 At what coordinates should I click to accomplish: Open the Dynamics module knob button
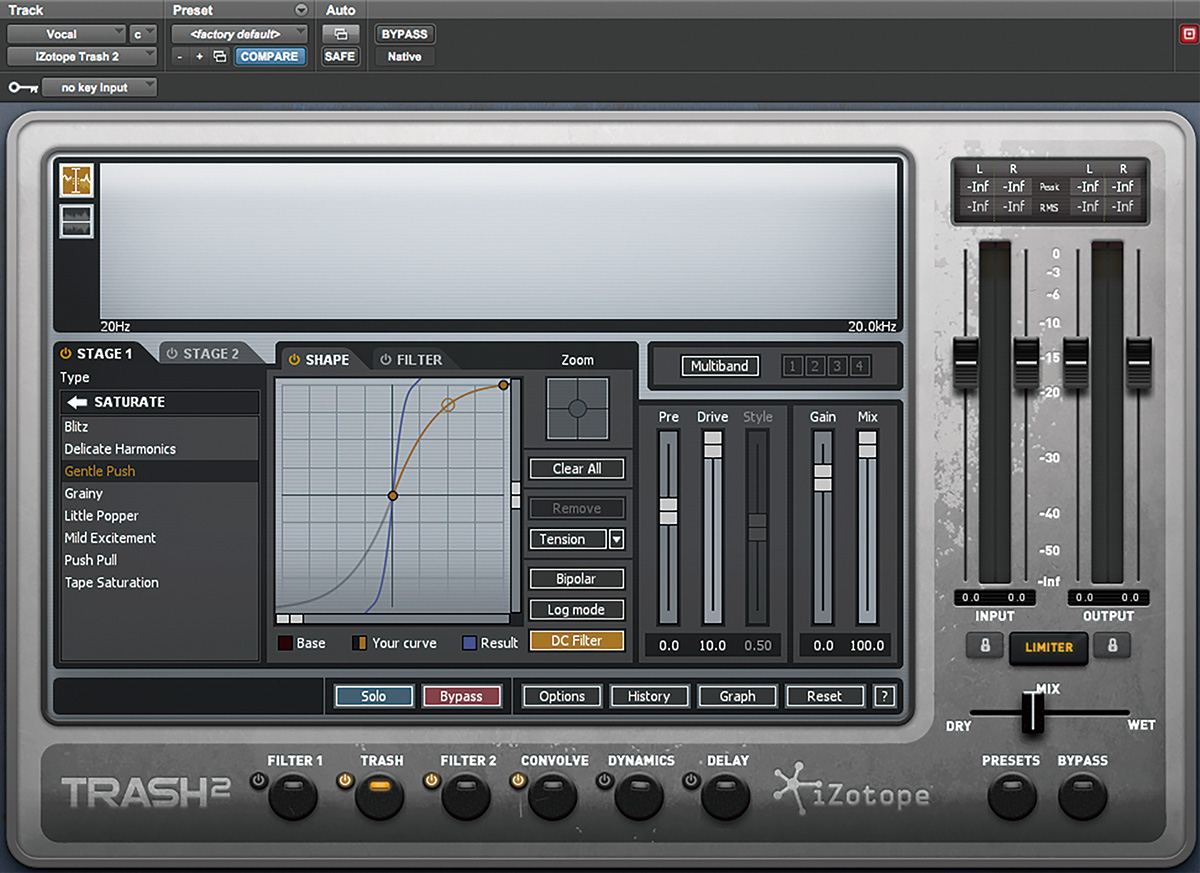pyautogui.click(x=640, y=796)
